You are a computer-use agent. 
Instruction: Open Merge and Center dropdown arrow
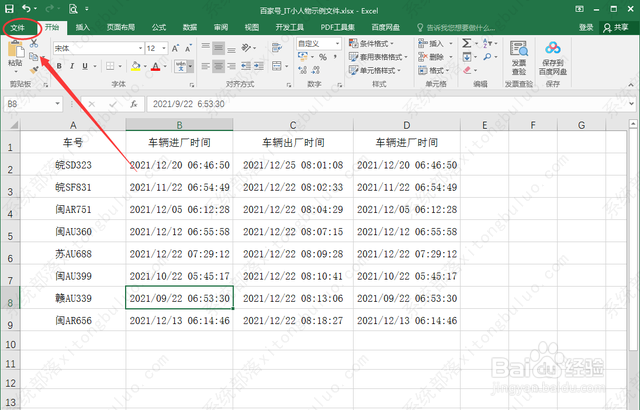pos(287,66)
